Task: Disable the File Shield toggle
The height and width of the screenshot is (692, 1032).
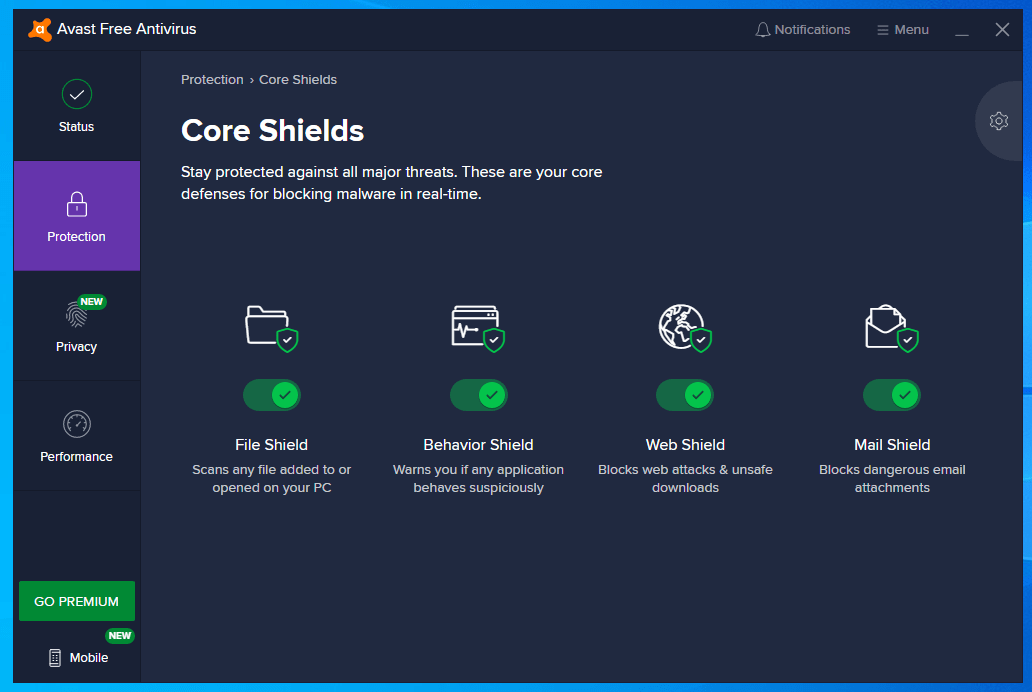Action: pyautogui.click(x=272, y=395)
